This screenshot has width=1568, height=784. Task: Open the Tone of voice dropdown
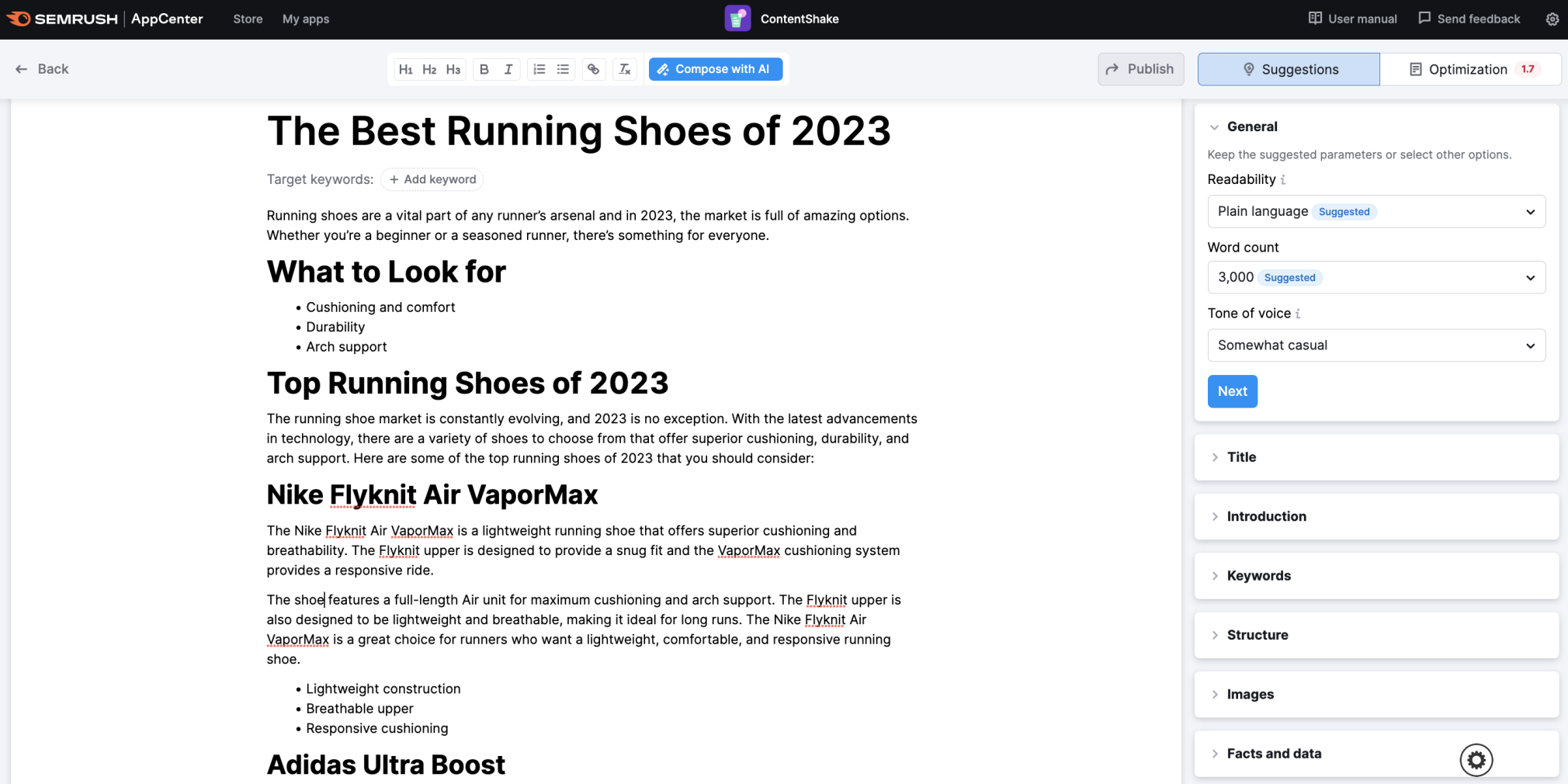pyautogui.click(x=1375, y=345)
